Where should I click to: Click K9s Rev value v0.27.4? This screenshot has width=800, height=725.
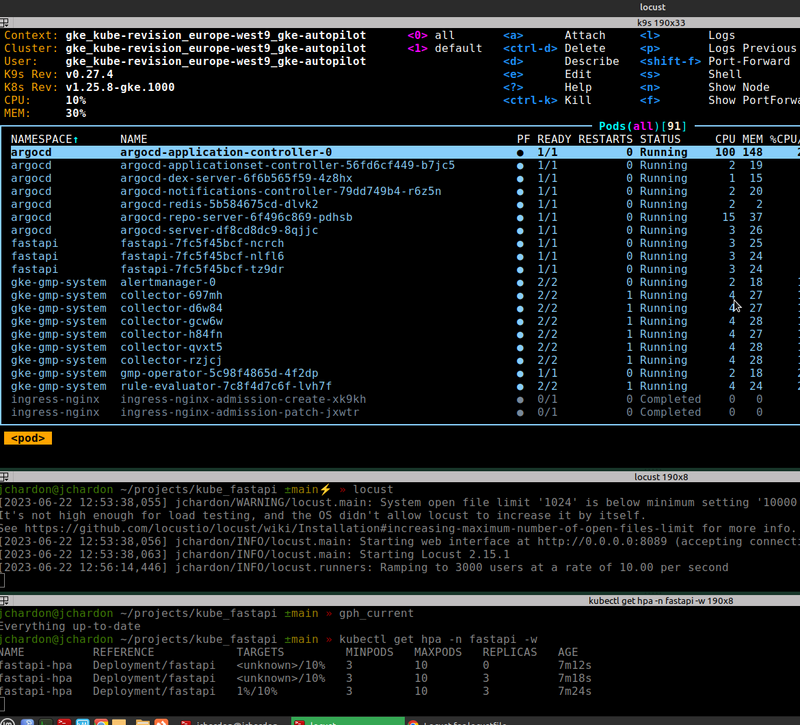(x=89, y=74)
